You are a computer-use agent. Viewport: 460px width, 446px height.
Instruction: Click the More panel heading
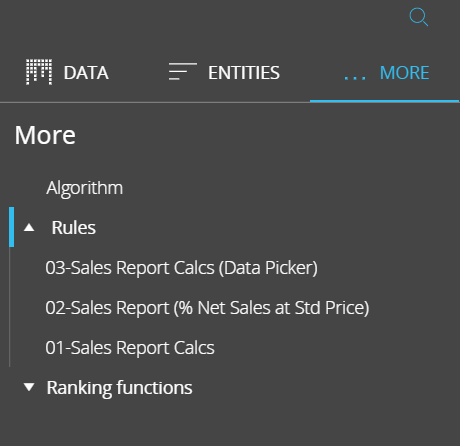point(45,135)
